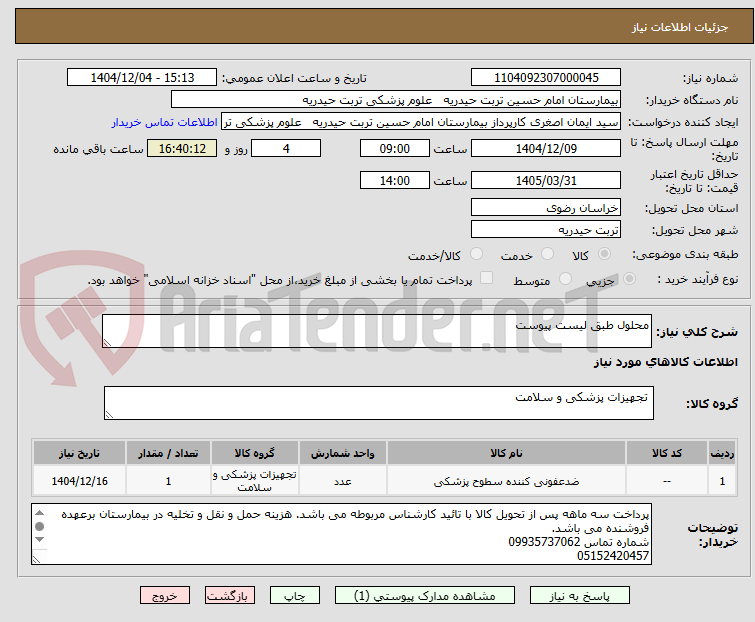This screenshot has width=755, height=622.
Task: Click resize handle of گروه کالا box
Action: click(x=109, y=415)
